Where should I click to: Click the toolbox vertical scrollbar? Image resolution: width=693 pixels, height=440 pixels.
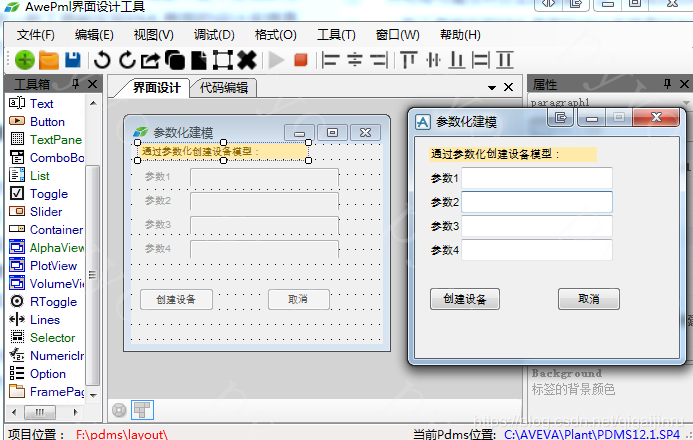[x=93, y=250]
